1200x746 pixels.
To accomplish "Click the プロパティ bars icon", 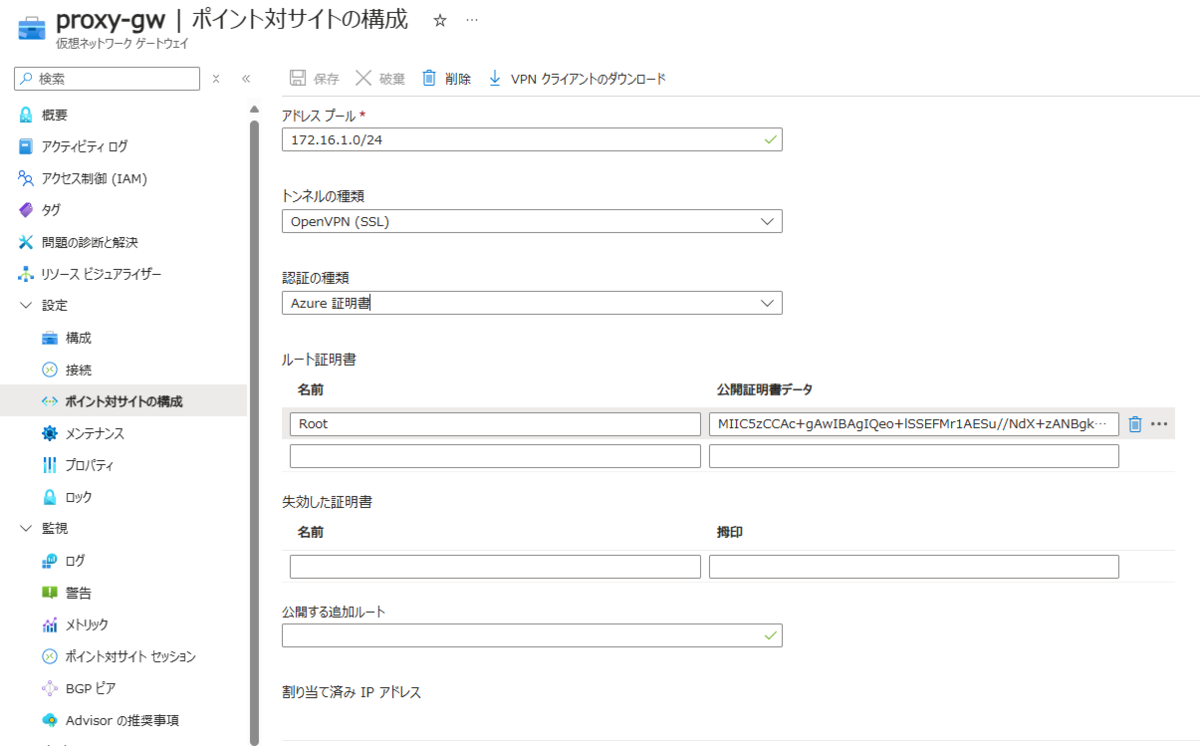I will [x=50, y=465].
